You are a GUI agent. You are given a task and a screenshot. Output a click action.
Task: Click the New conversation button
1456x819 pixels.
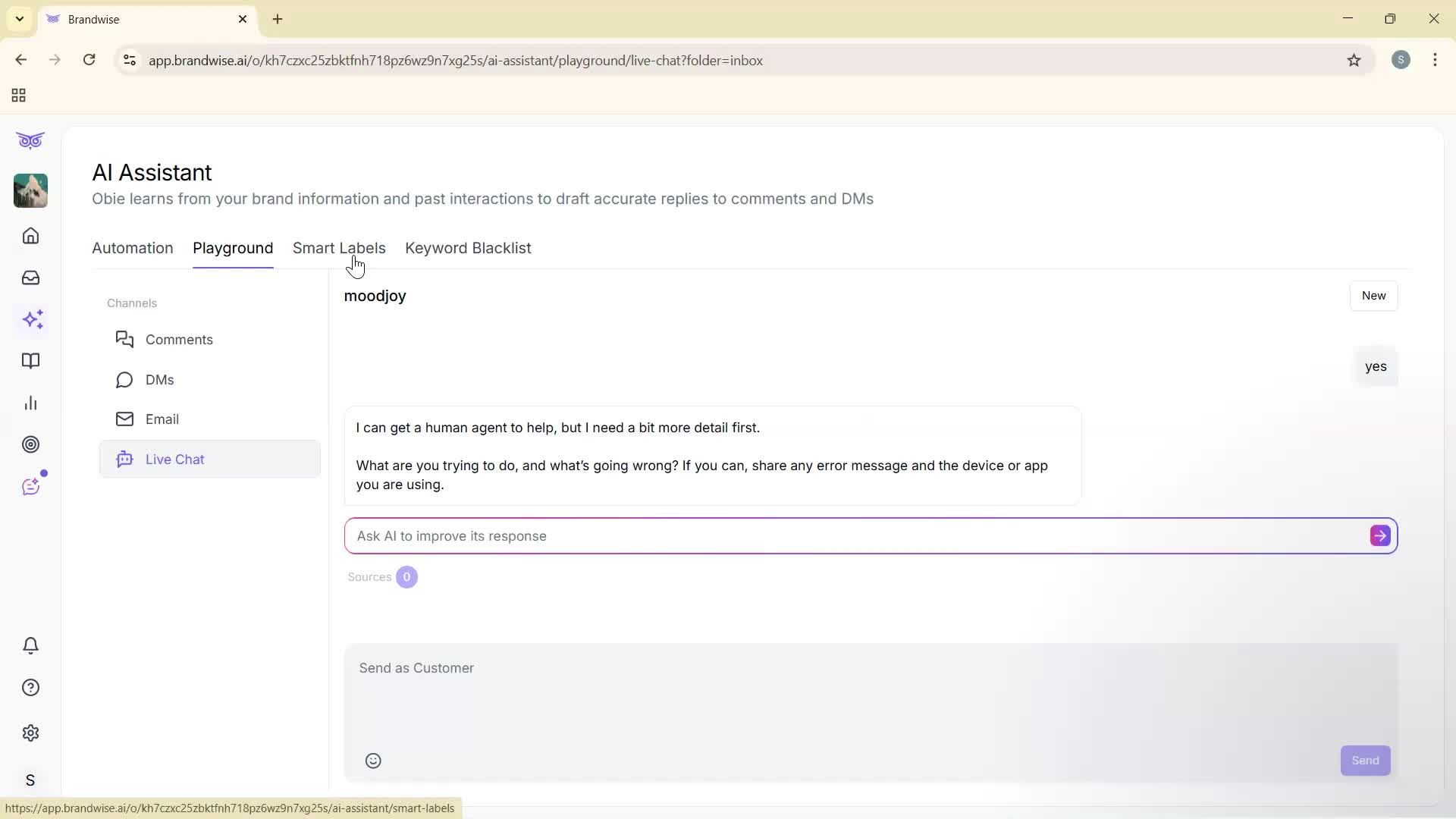click(1373, 296)
